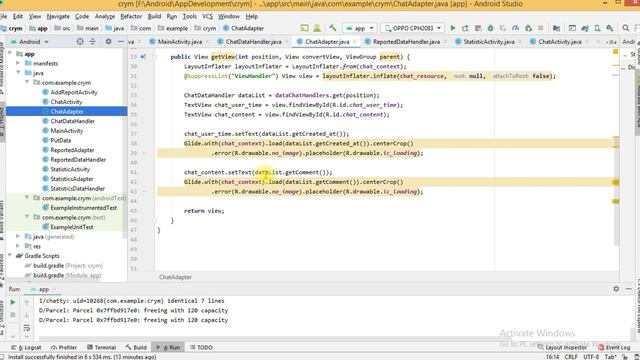The image size is (640, 360).
Task: Select build.gradle (Project: crym) file
Action: (x=64, y=265)
